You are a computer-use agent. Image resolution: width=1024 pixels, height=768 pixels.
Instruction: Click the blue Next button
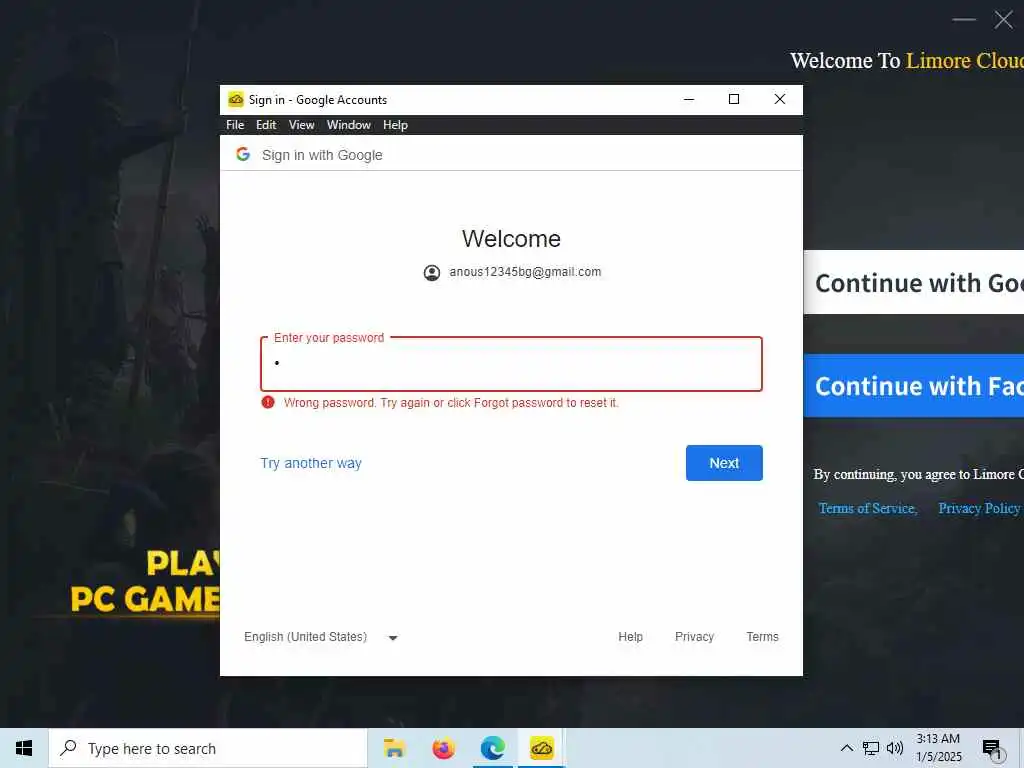[x=724, y=463]
